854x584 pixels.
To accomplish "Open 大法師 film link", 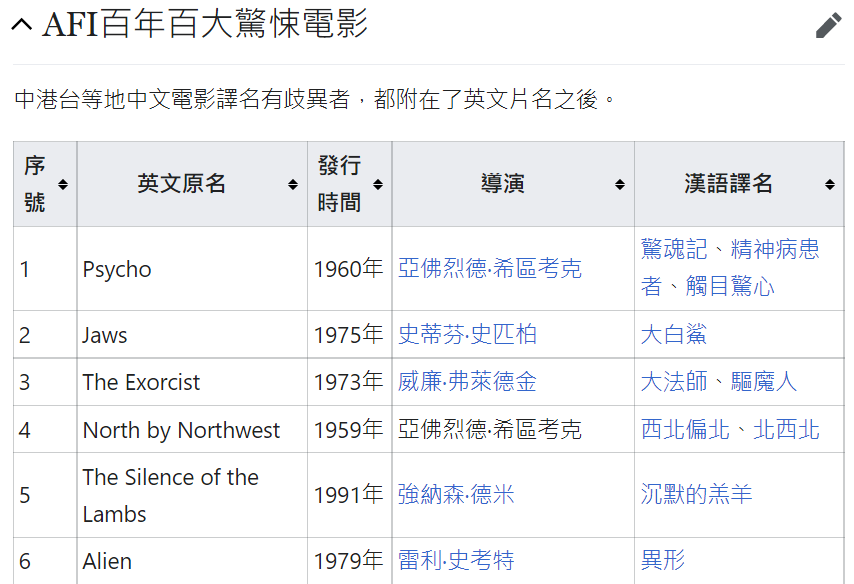I will [x=674, y=382].
